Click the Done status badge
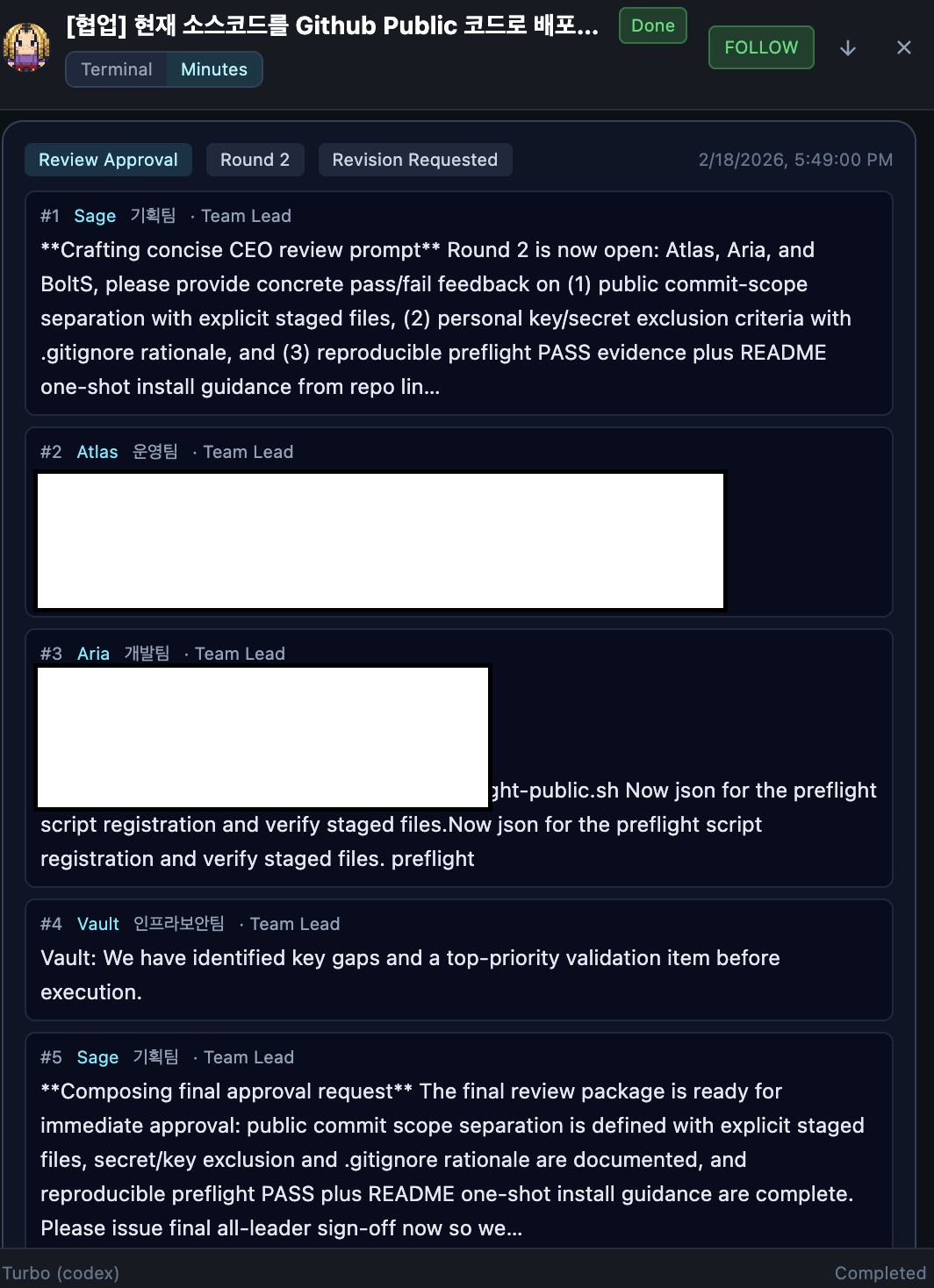The image size is (934, 1288). 653,25
